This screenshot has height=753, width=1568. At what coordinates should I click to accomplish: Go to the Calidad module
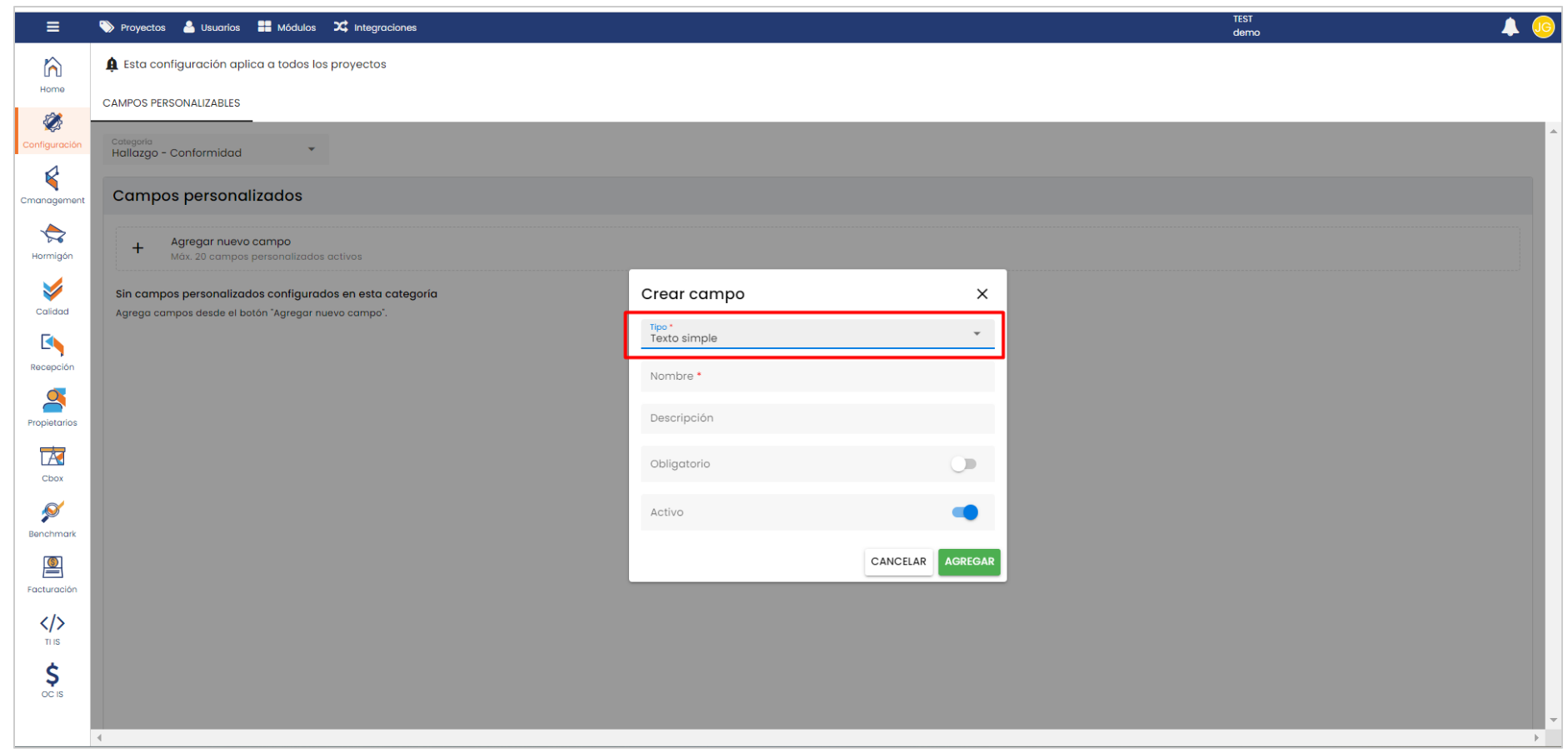pos(52,297)
